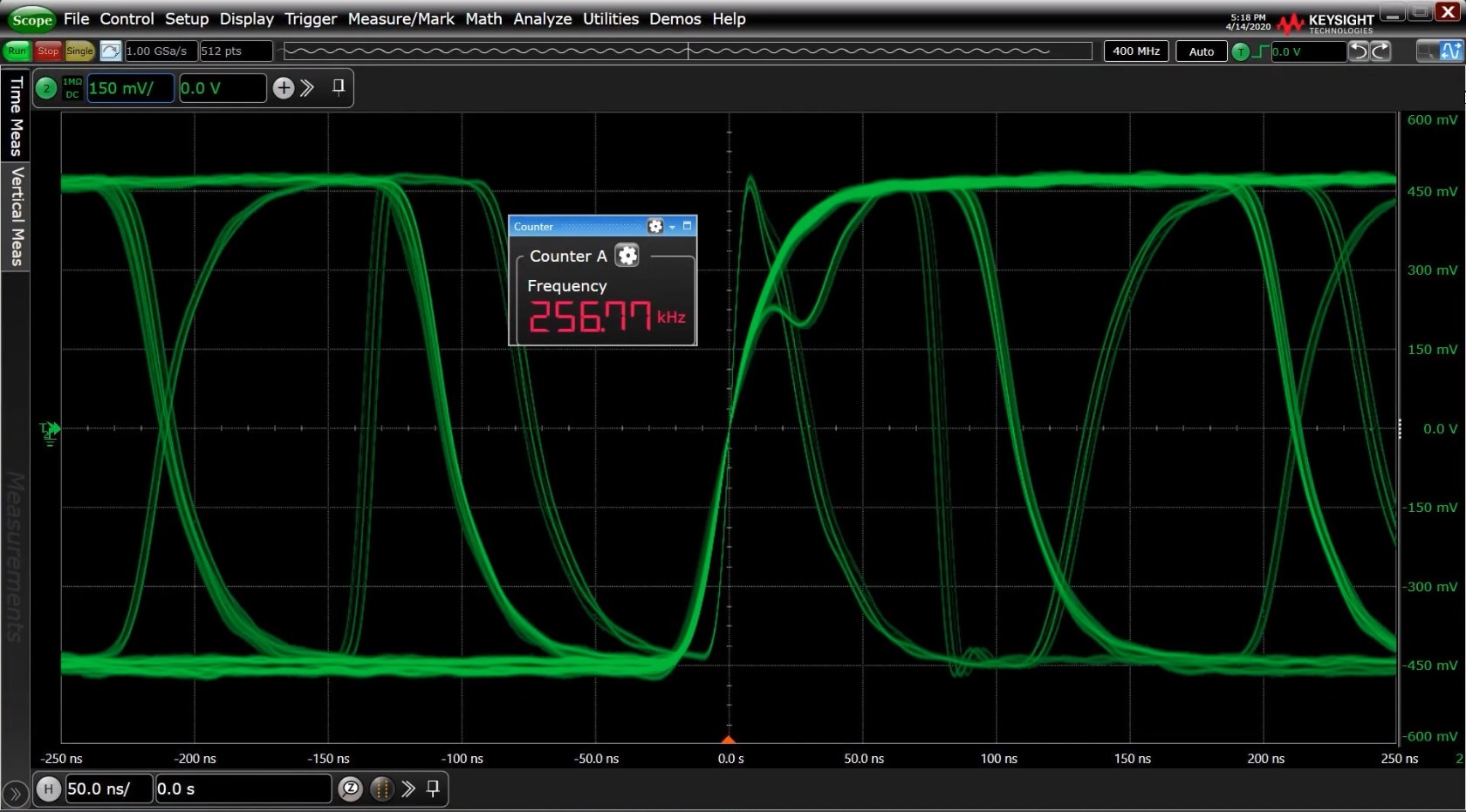Click the autoscale icon next to Single
The width and height of the screenshot is (1466, 812).
(x=111, y=51)
